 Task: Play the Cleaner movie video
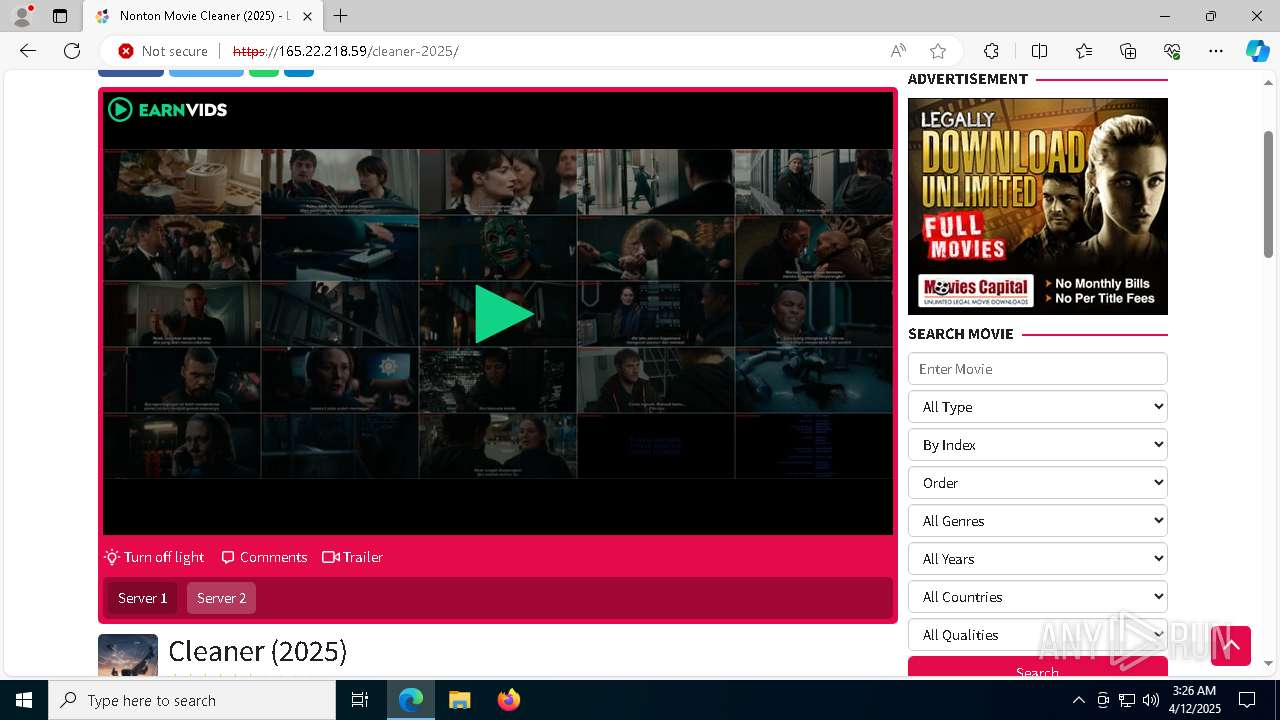503,314
